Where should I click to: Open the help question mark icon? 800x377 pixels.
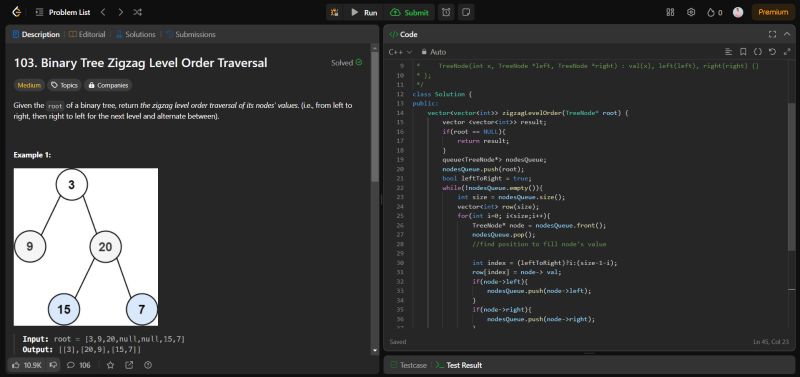click(148, 365)
